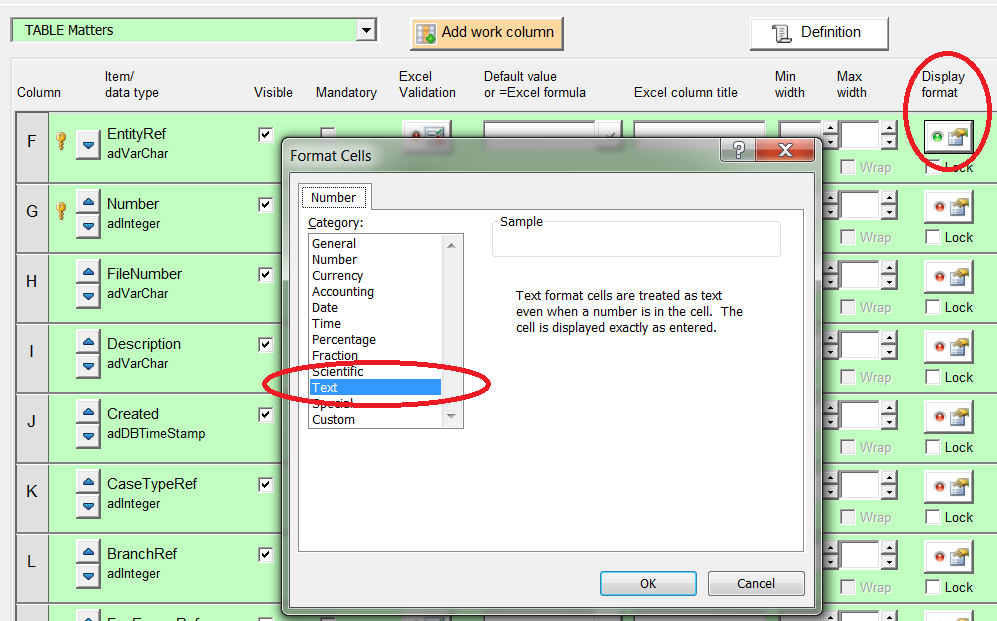Move Number column up
The height and width of the screenshot is (621, 997).
pyautogui.click(x=88, y=202)
